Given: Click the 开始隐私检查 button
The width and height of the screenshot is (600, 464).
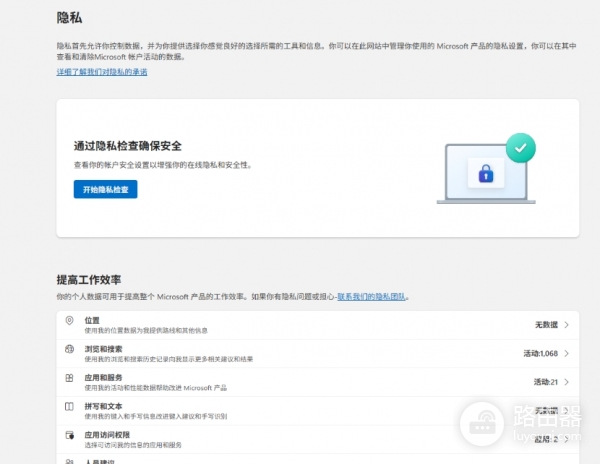Looking at the screenshot, I should click(105, 189).
